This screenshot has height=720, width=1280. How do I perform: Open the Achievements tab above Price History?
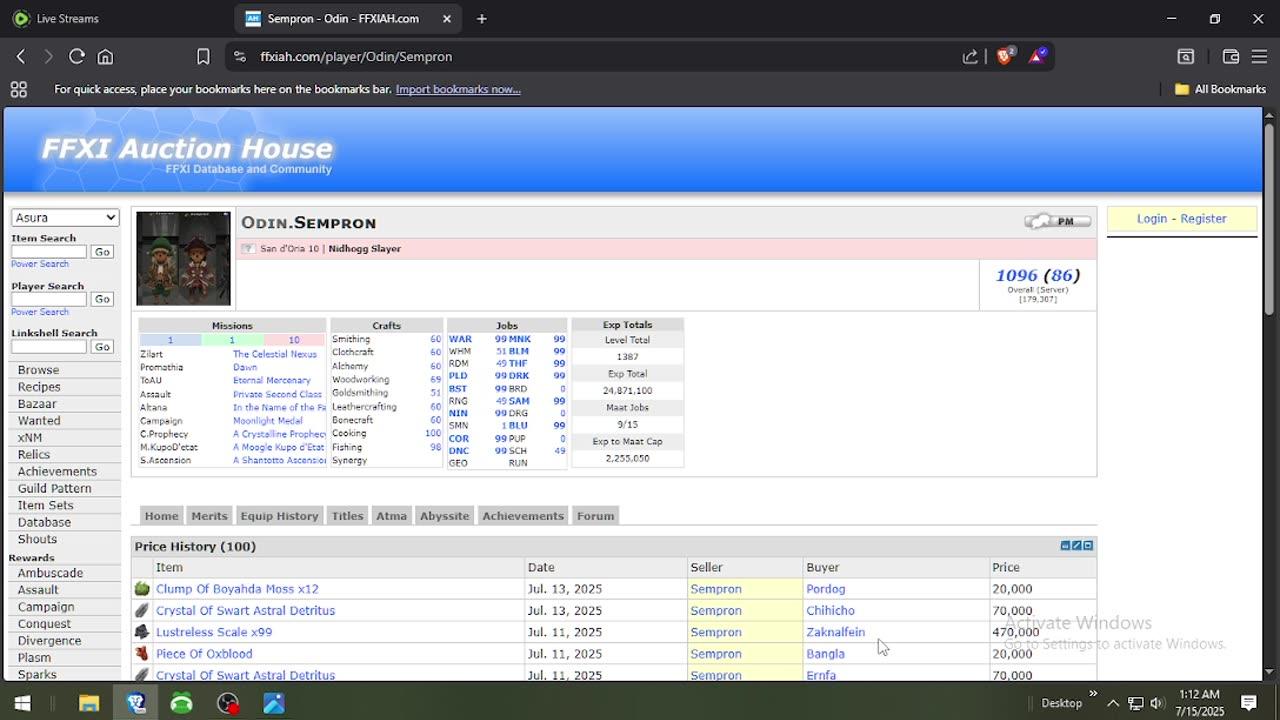point(523,516)
